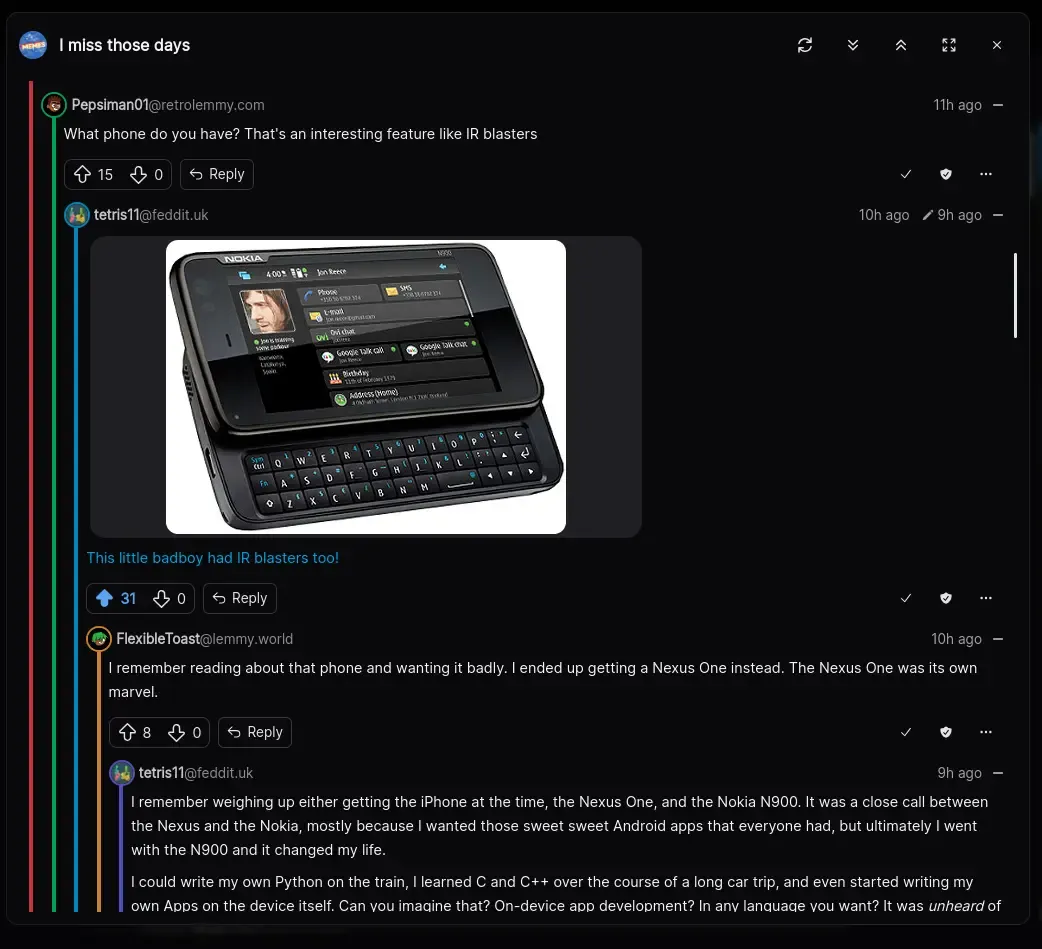Toggle the active upvote on tetris11's comment
Viewport: 1042px width, 949px height.
[x=104, y=598]
